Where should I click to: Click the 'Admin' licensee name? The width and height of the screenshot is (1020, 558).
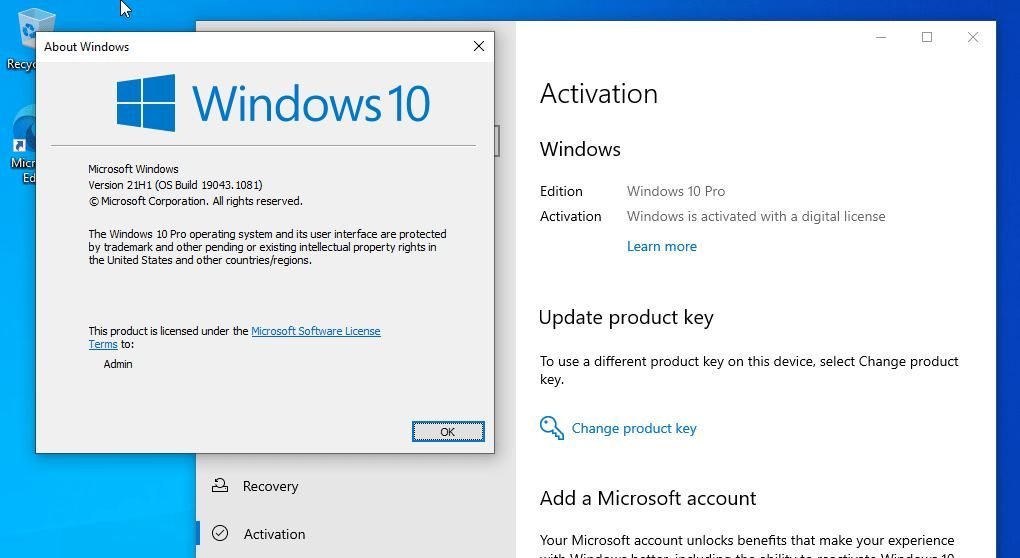point(118,364)
